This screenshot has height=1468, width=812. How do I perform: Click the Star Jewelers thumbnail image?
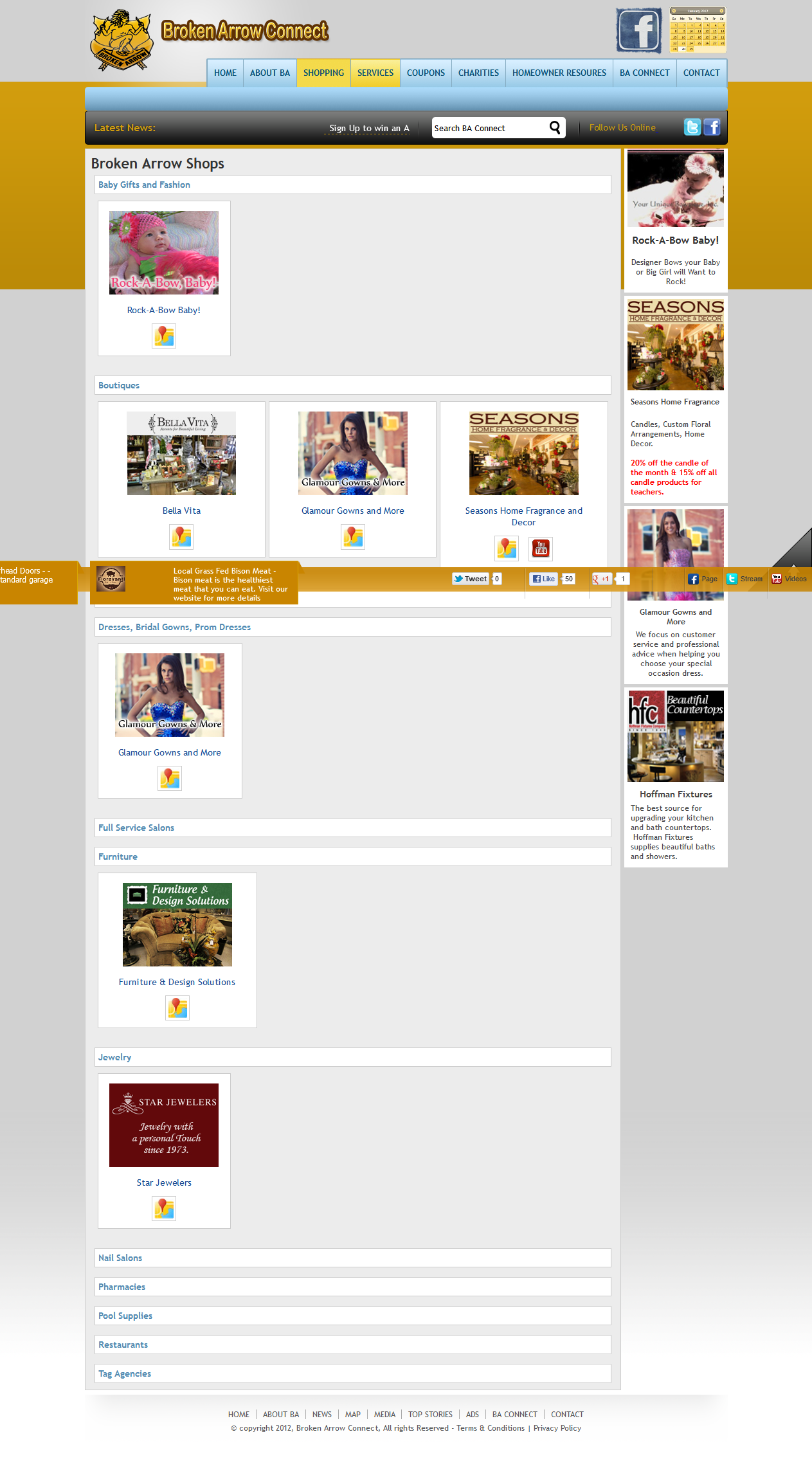(x=164, y=1125)
